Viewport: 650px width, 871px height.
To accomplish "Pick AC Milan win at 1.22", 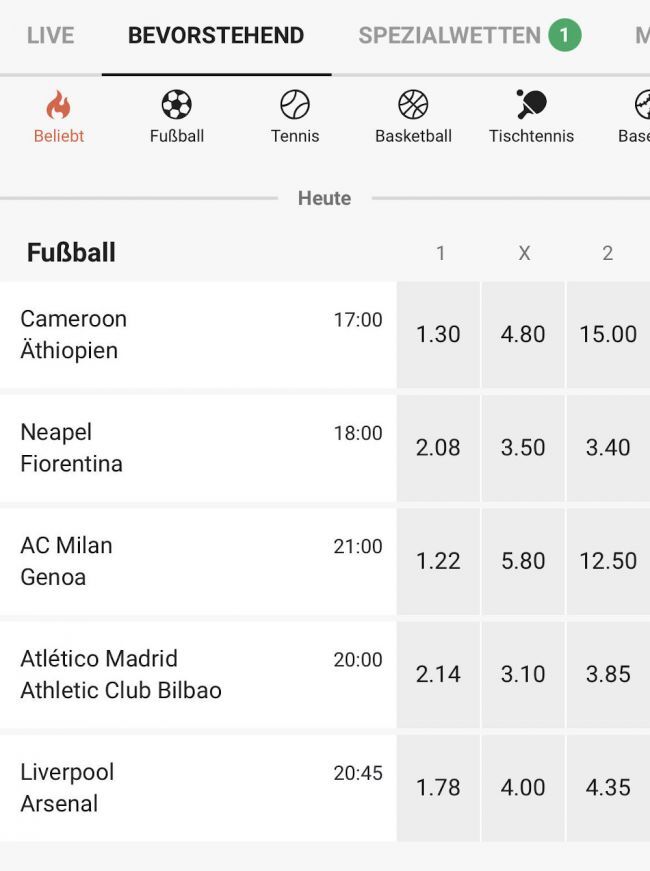I will point(438,561).
